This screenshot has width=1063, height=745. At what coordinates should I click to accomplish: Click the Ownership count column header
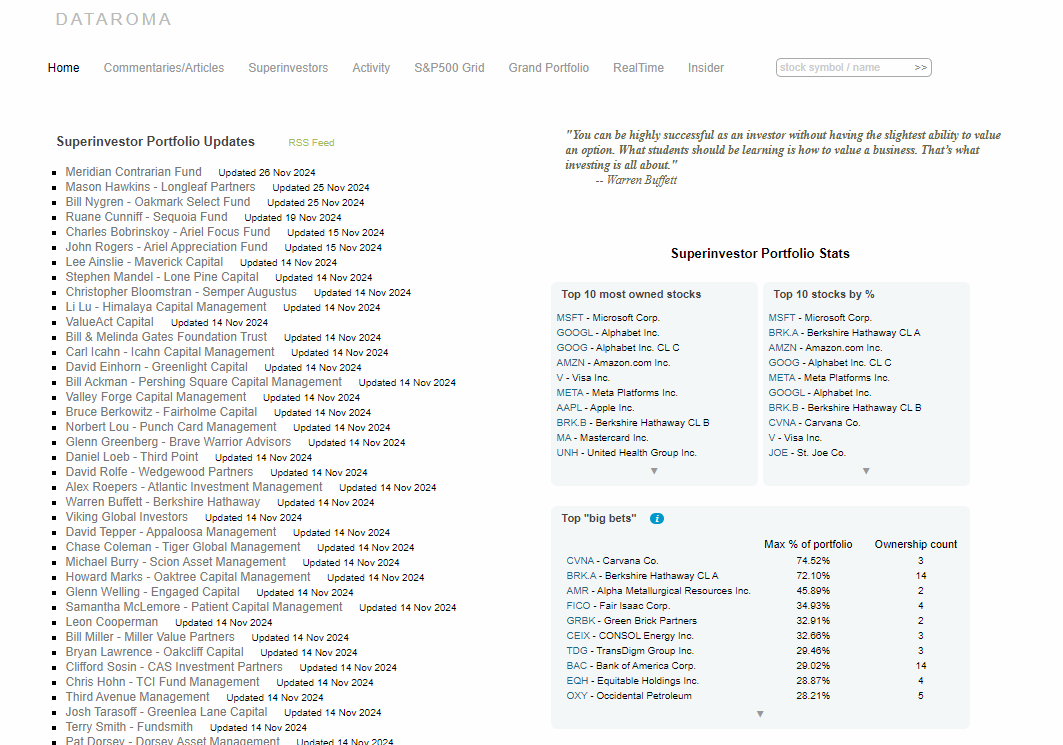click(x=915, y=544)
